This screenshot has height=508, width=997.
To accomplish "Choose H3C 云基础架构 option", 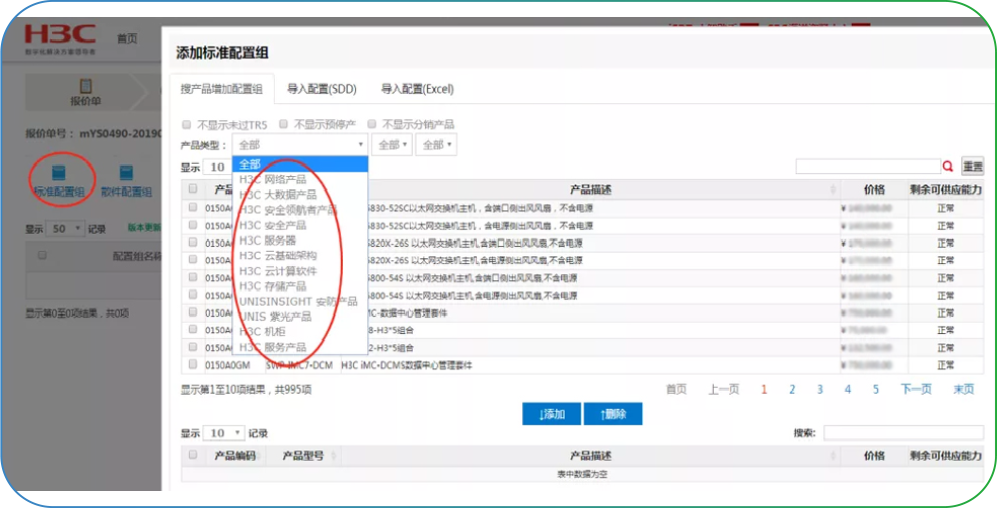I will [x=300, y=256].
